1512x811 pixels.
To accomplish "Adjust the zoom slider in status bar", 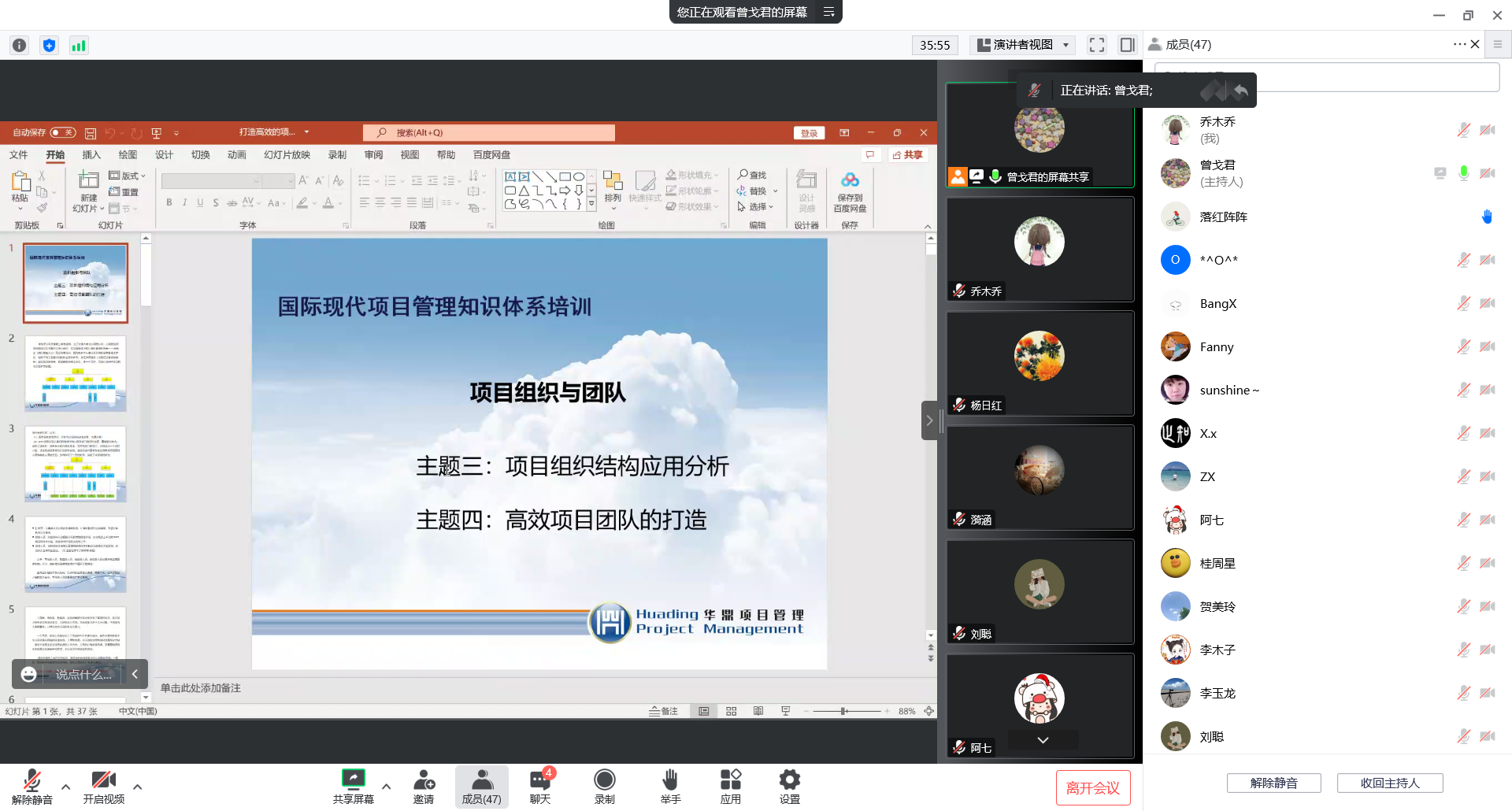I will point(843,711).
